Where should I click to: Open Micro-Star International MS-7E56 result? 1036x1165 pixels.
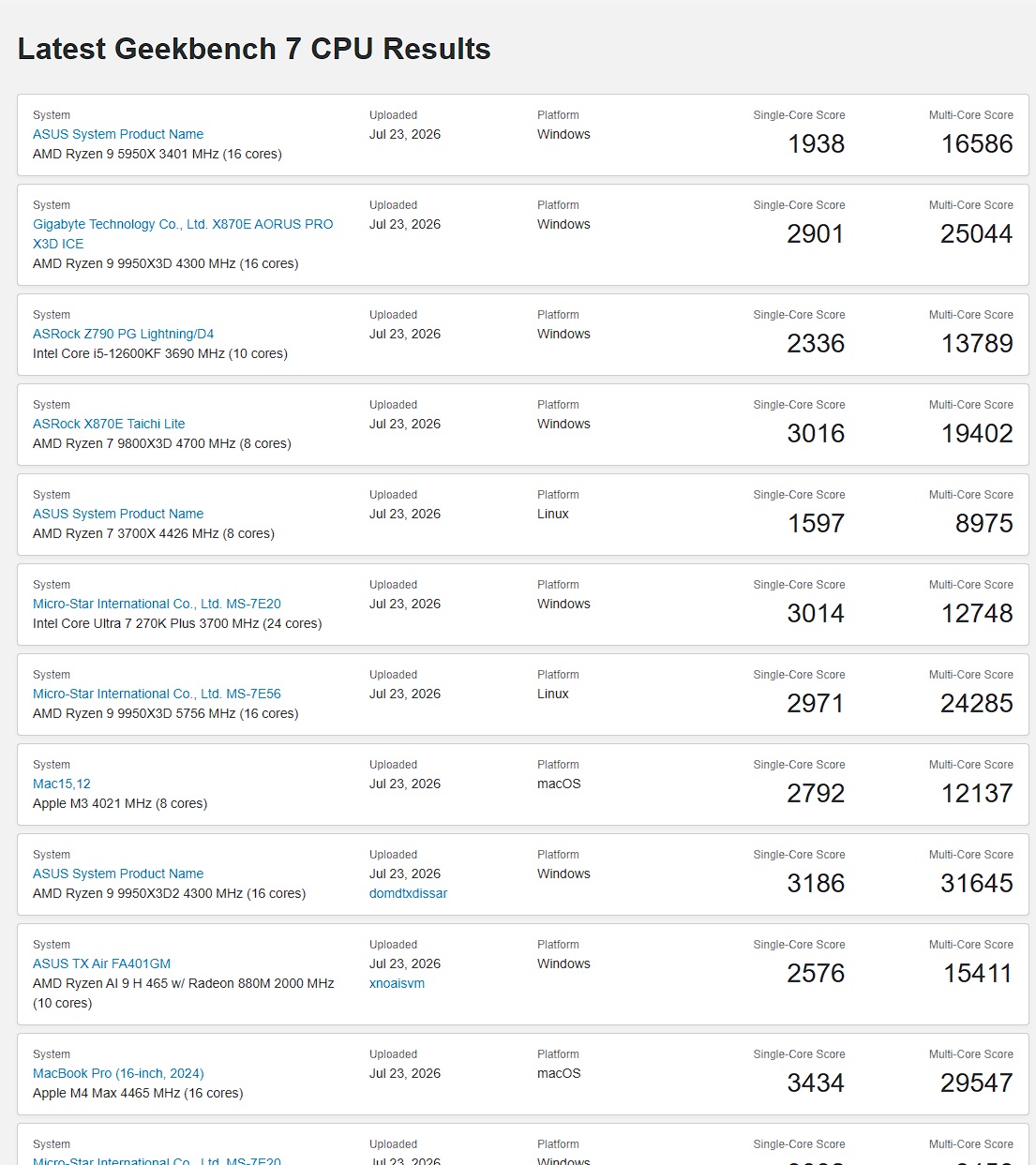(x=157, y=694)
